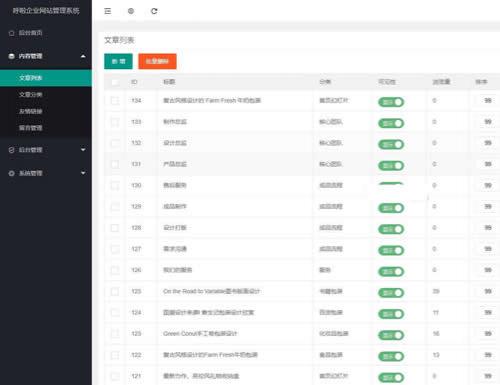Tick the select-all checkbox in table header

pyautogui.click(x=115, y=82)
